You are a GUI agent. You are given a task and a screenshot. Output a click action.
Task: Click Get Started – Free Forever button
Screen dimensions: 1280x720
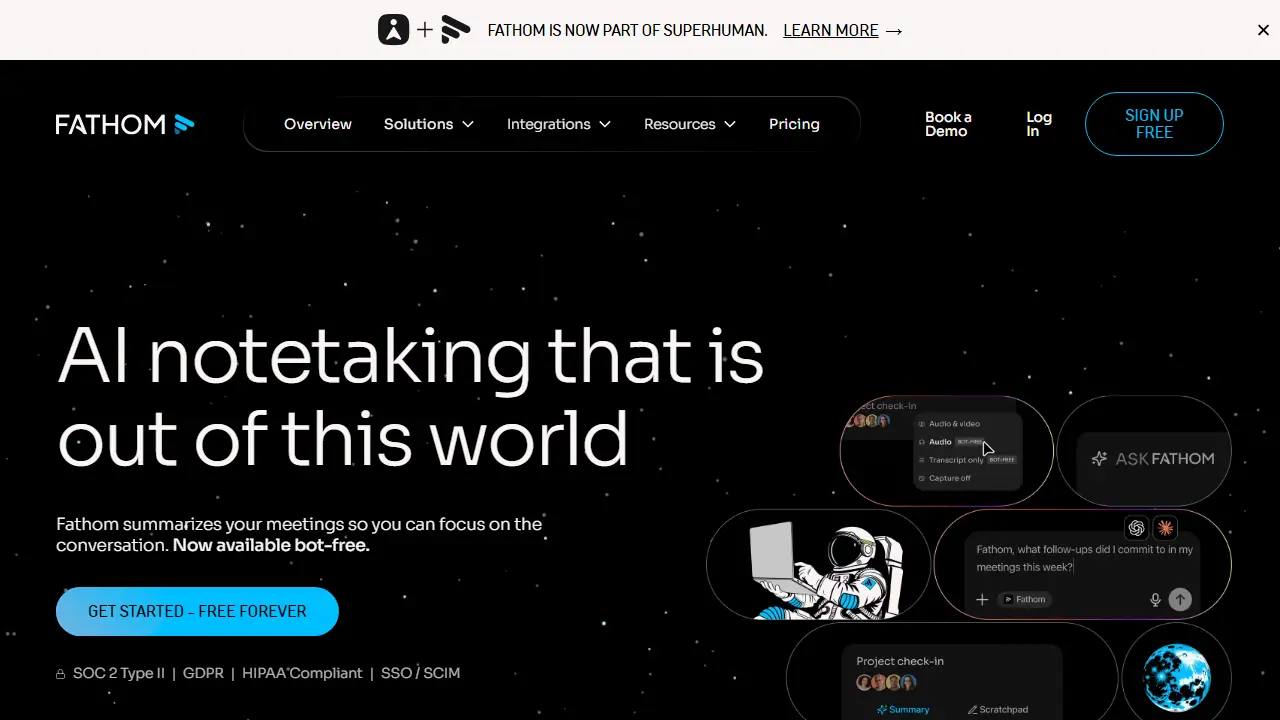pos(197,611)
